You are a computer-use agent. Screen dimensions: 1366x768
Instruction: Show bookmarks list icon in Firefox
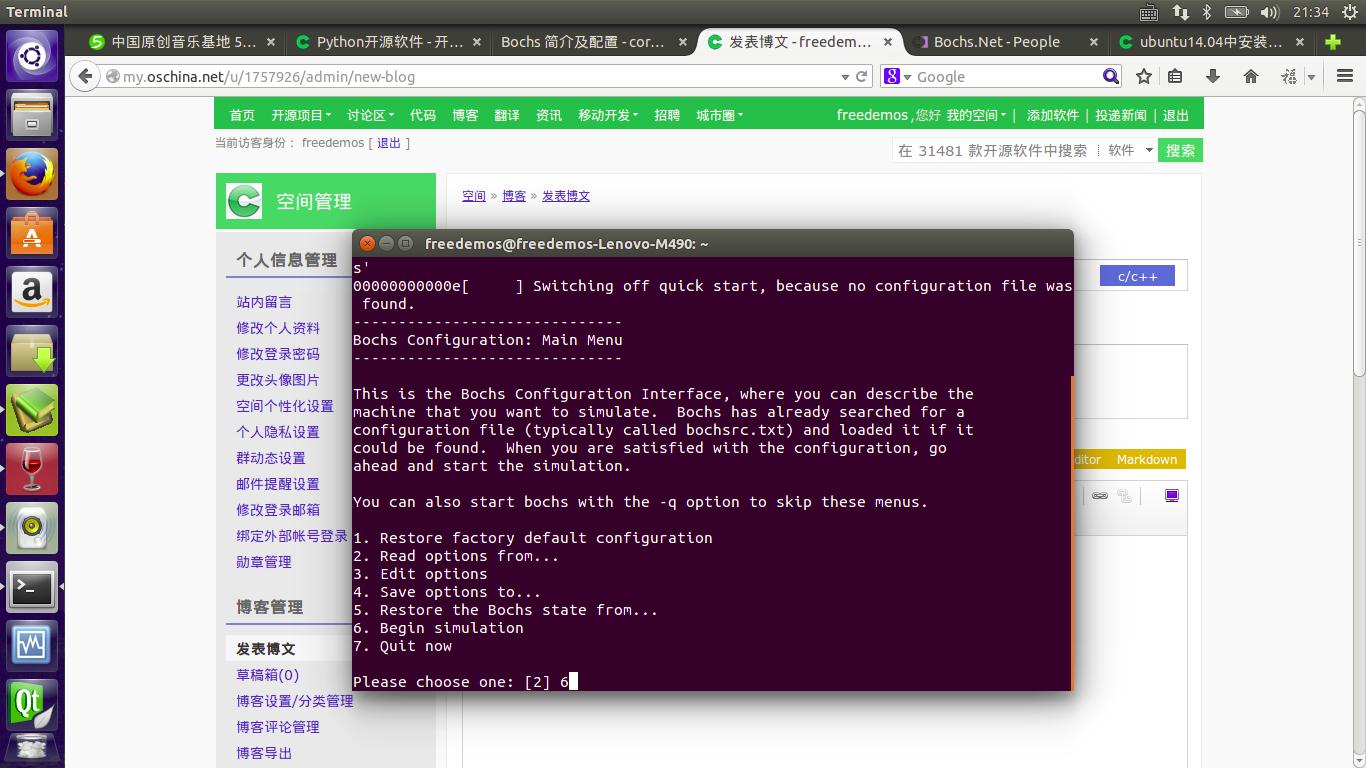pyautogui.click(x=1176, y=76)
